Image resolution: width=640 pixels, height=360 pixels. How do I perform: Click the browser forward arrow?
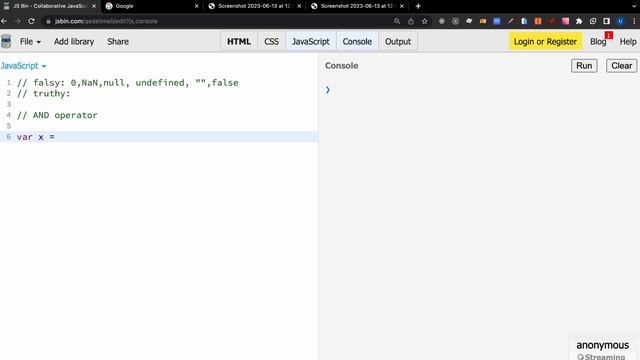point(18,21)
